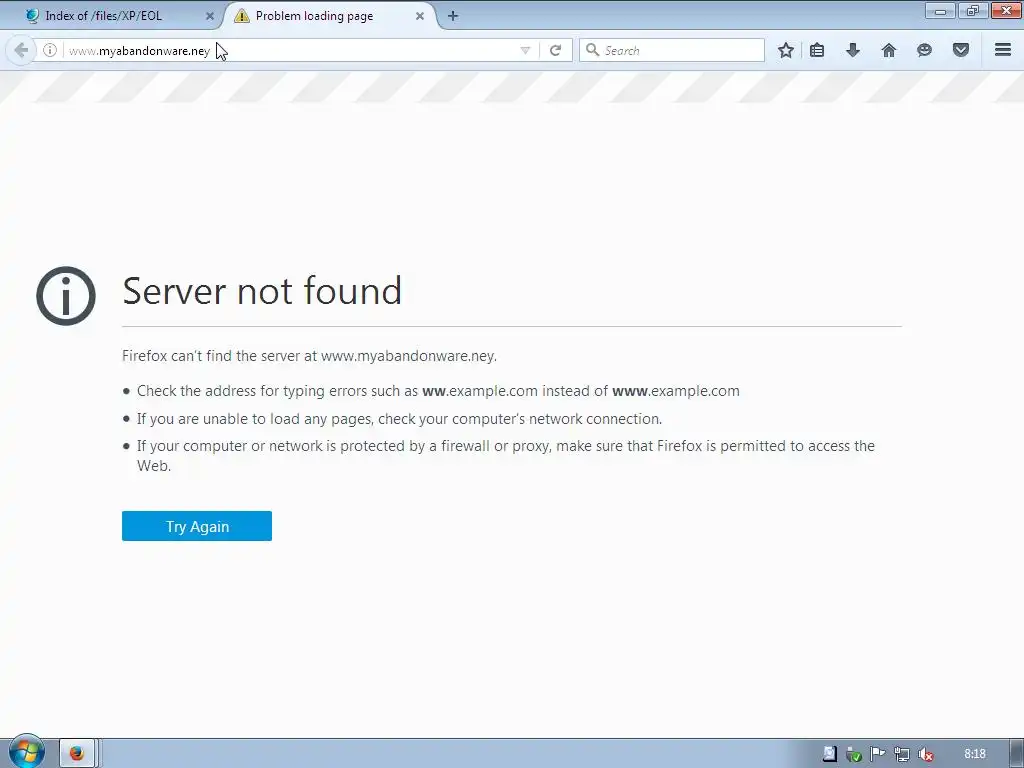This screenshot has height=768, width=1024.
Task: Open the Windows Start orb
Action: pos(26,752)
